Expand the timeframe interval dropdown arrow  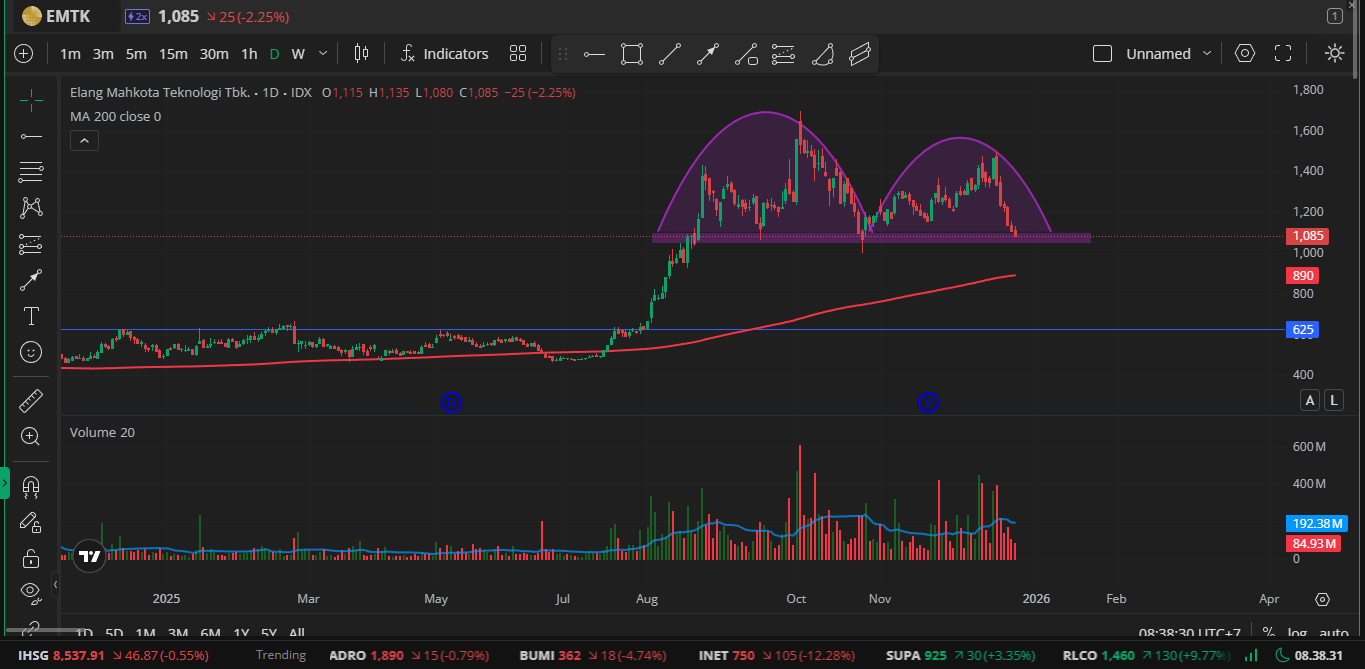click(323, 54)
